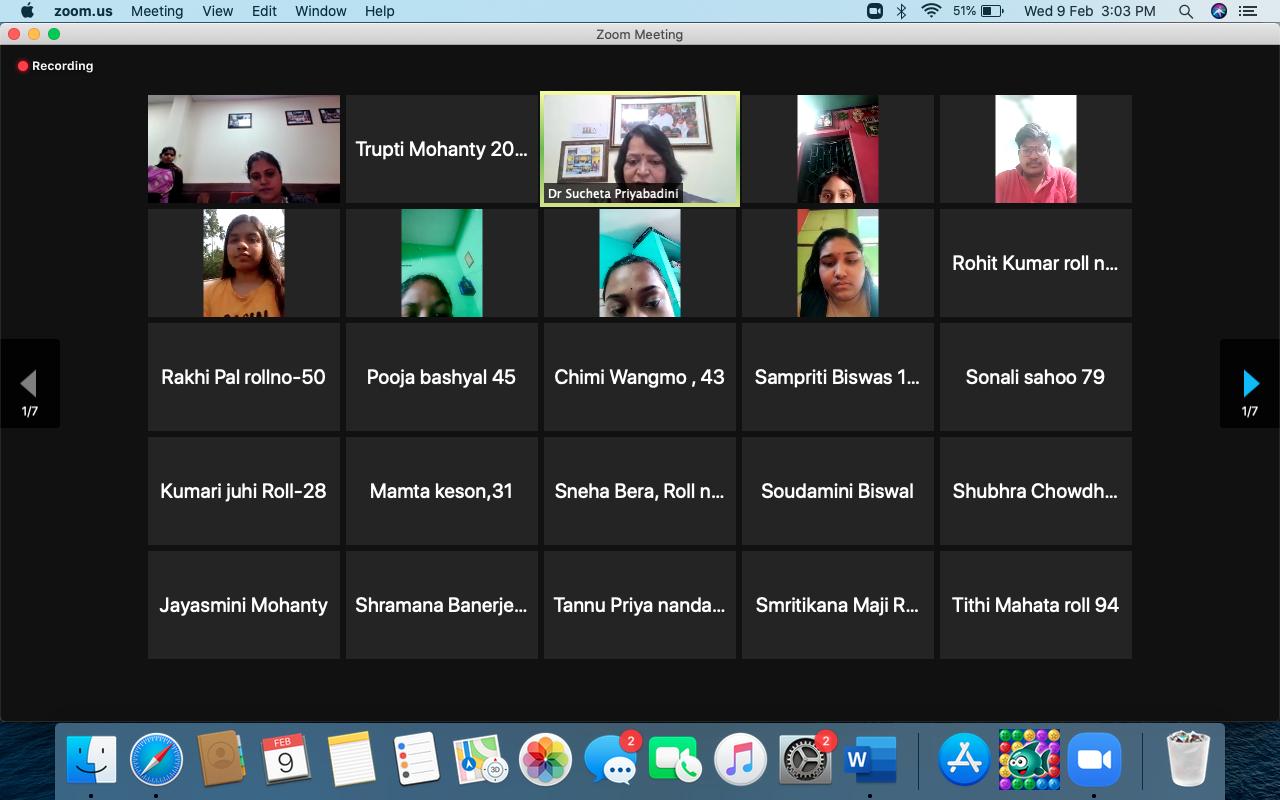
Task: Open Zoom app in the dock
Action: click(x=1095, y=760)
